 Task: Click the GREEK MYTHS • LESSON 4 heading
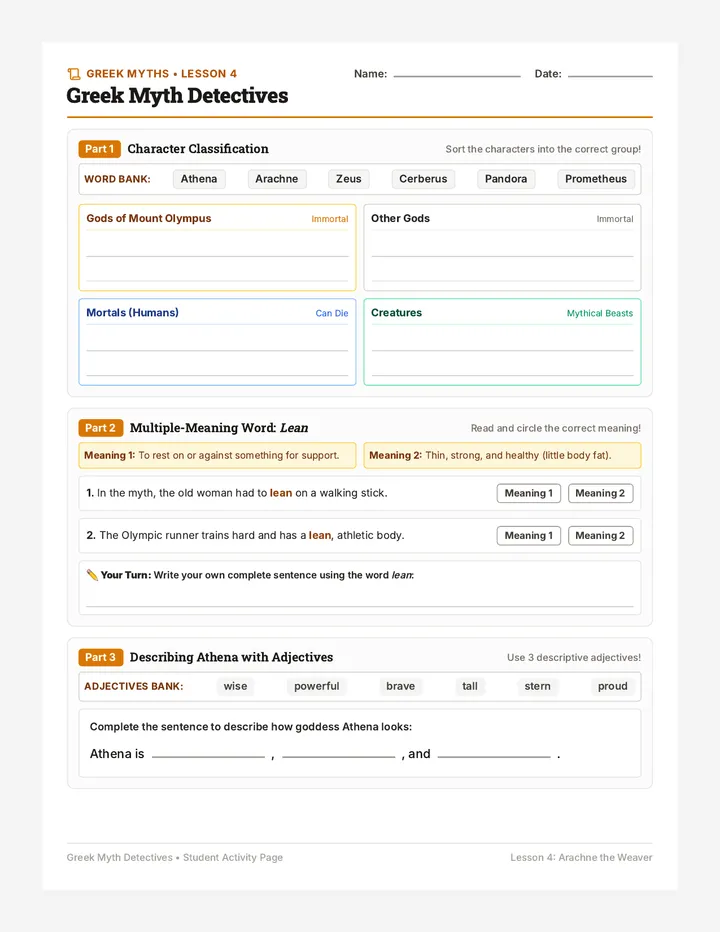pyautogui.click(x=162, y=74)
